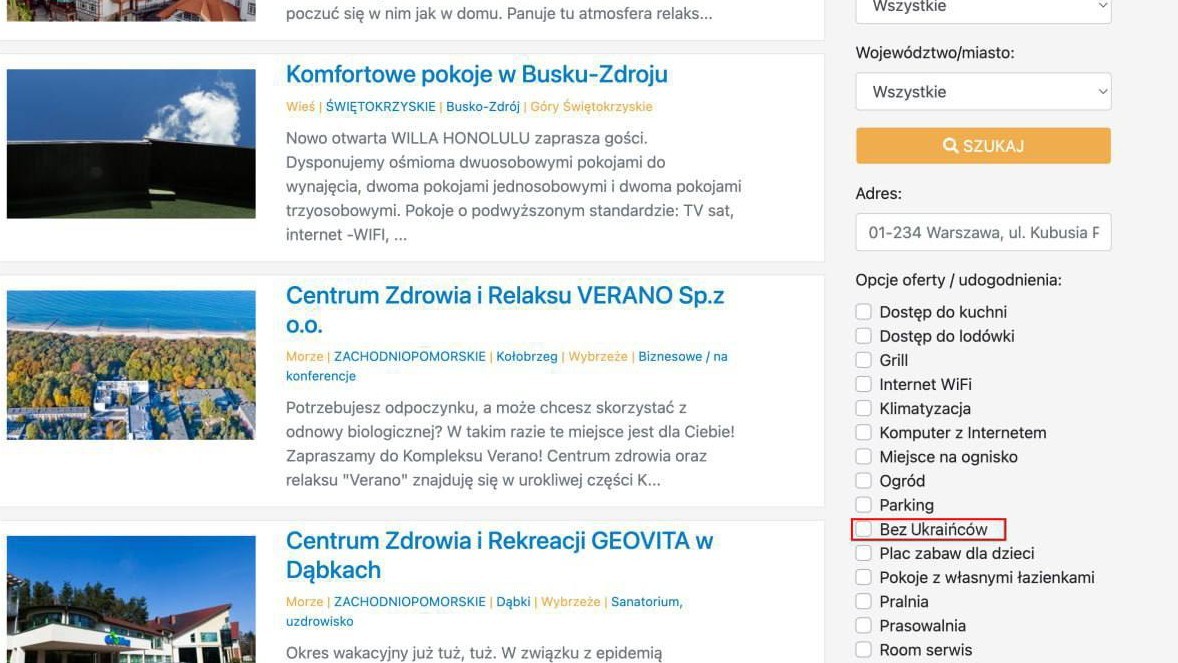Open Centrum Zdrowia i Rekreacji GEOVITA link
This screenshot has width=1178, height=663.
(499, 555)
